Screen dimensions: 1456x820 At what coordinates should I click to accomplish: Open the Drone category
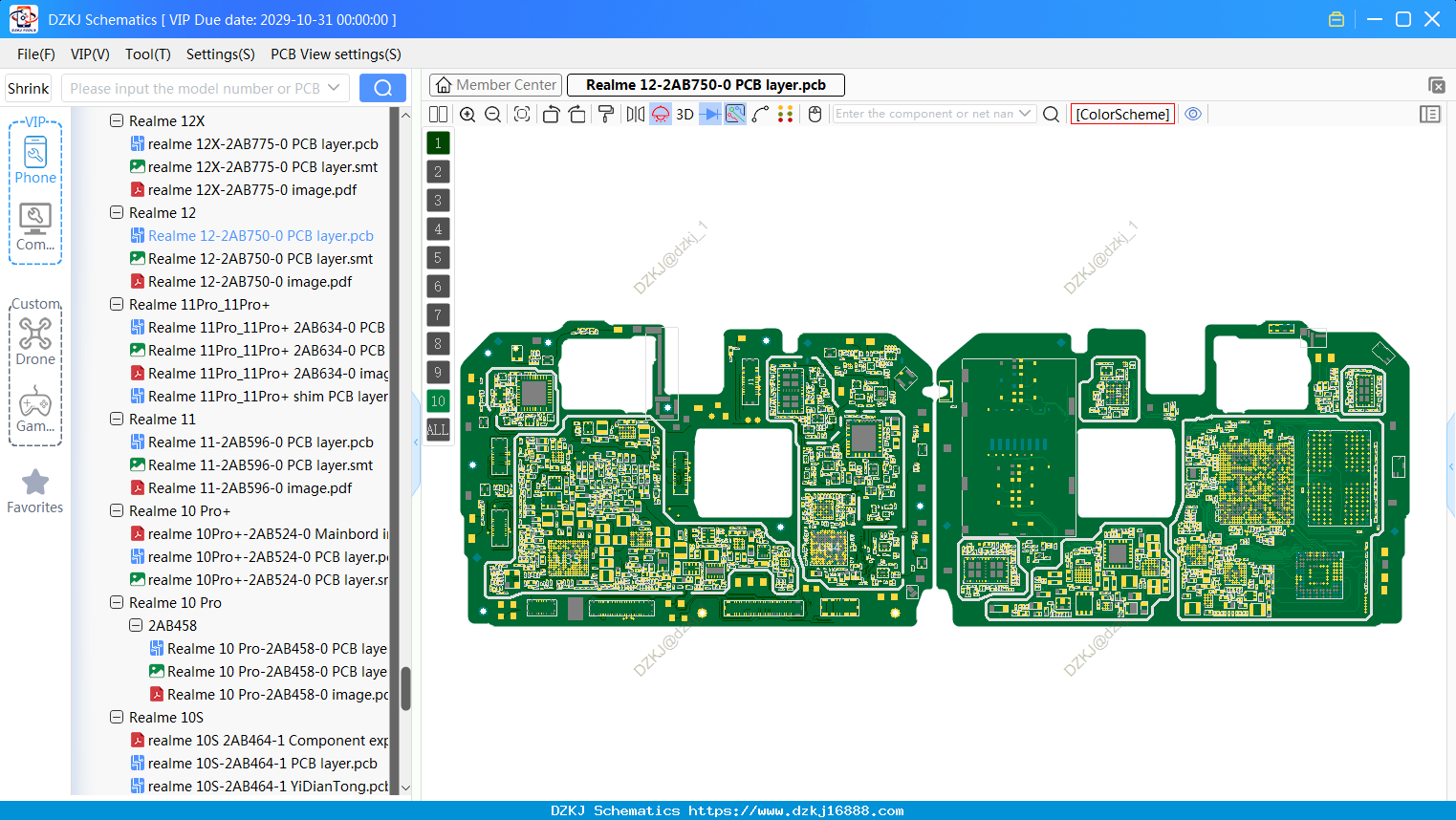pos(35,341)
